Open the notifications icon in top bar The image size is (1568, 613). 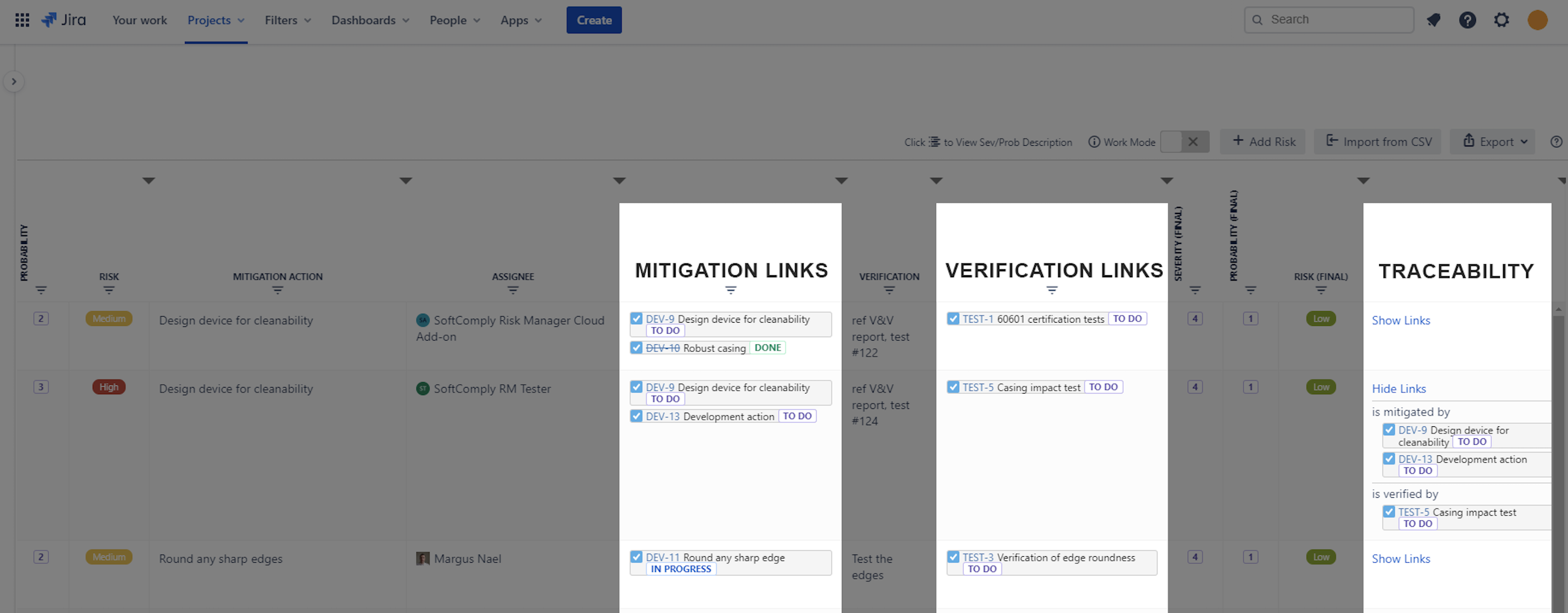tap(1434, 20)
